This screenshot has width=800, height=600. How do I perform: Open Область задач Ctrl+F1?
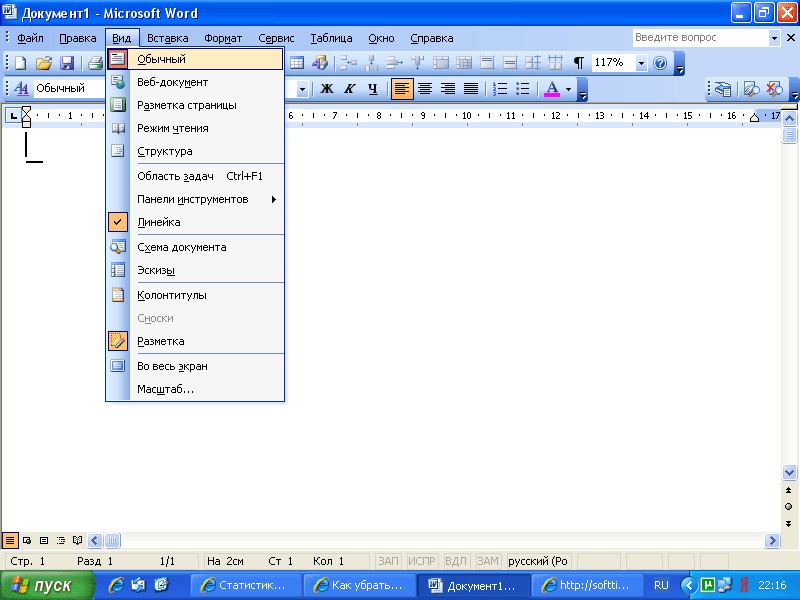click(195, 176)
